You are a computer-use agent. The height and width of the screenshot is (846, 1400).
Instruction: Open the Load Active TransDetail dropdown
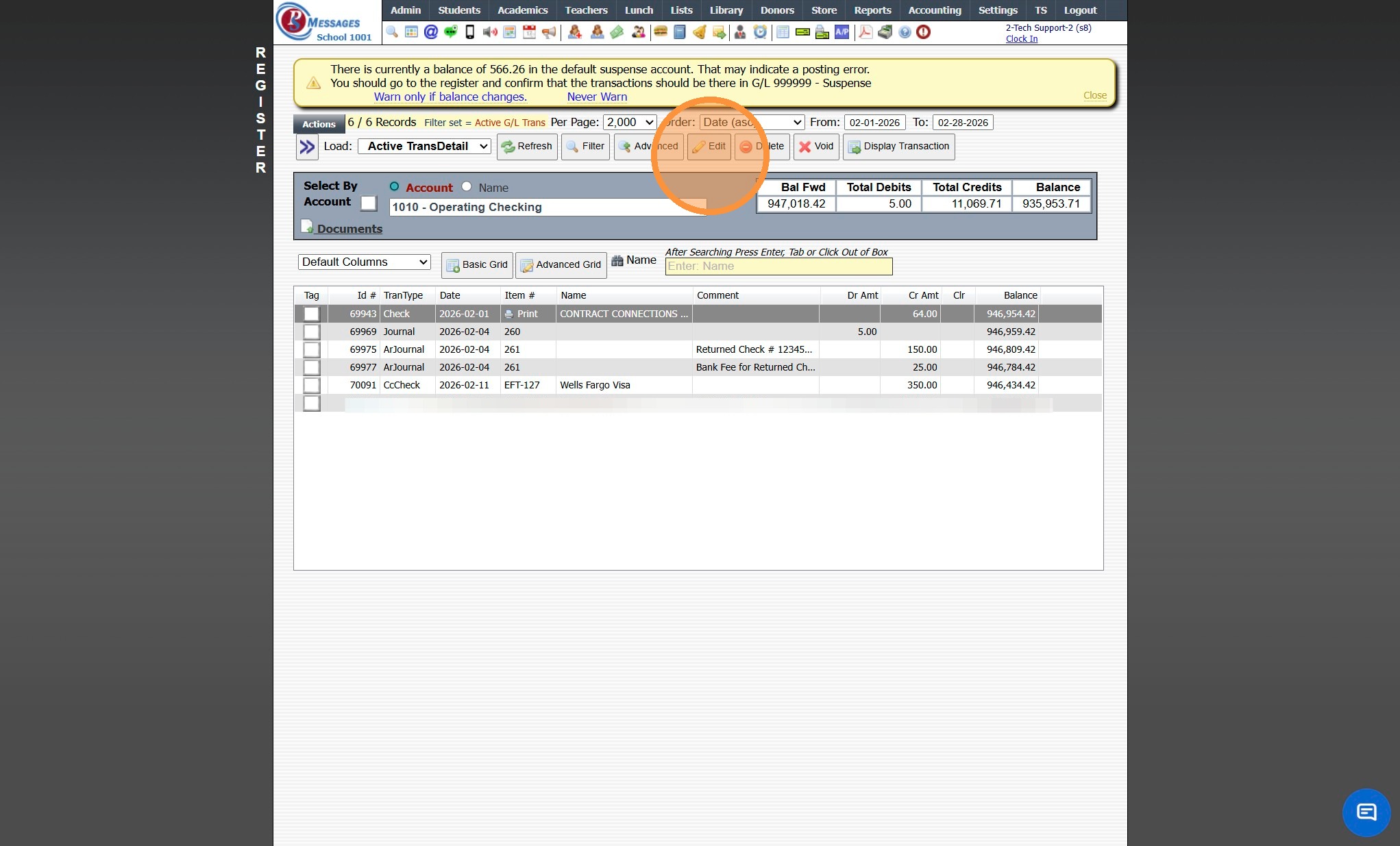(424, 146)
